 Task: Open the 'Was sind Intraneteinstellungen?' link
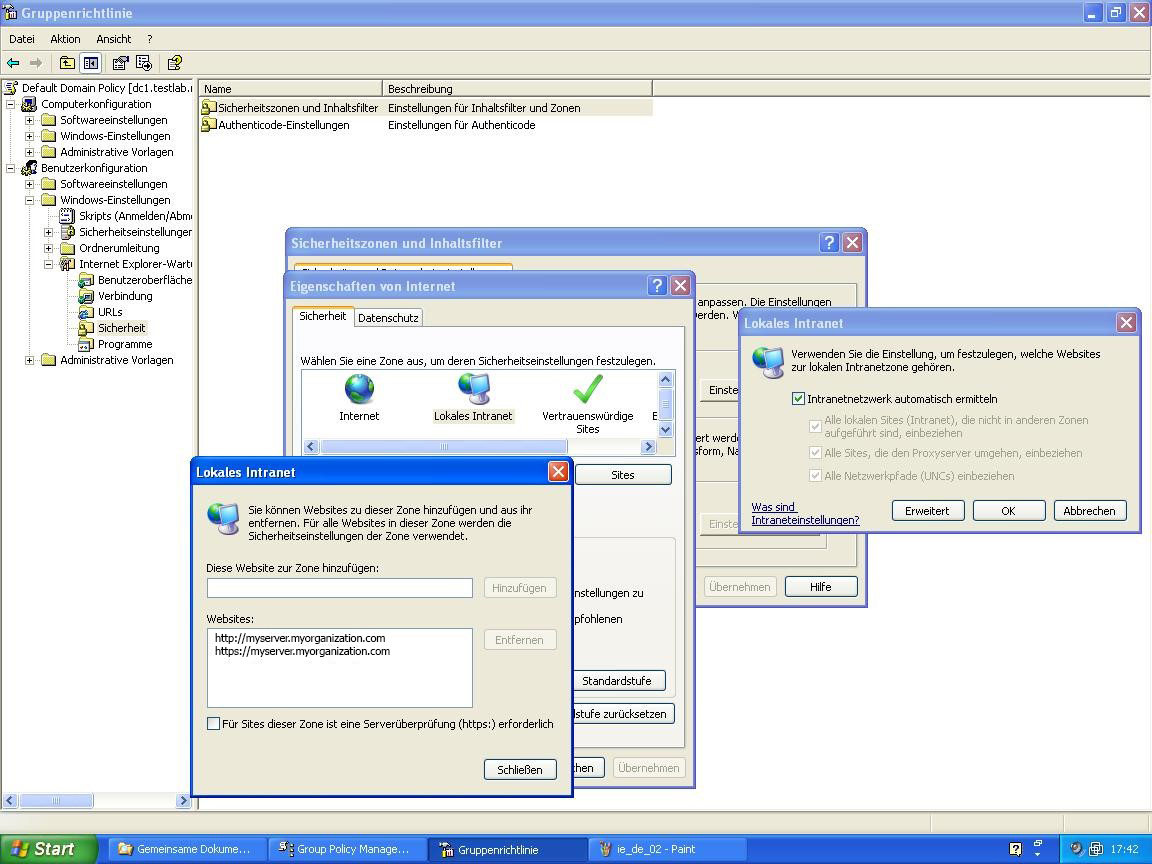[805, 514]
